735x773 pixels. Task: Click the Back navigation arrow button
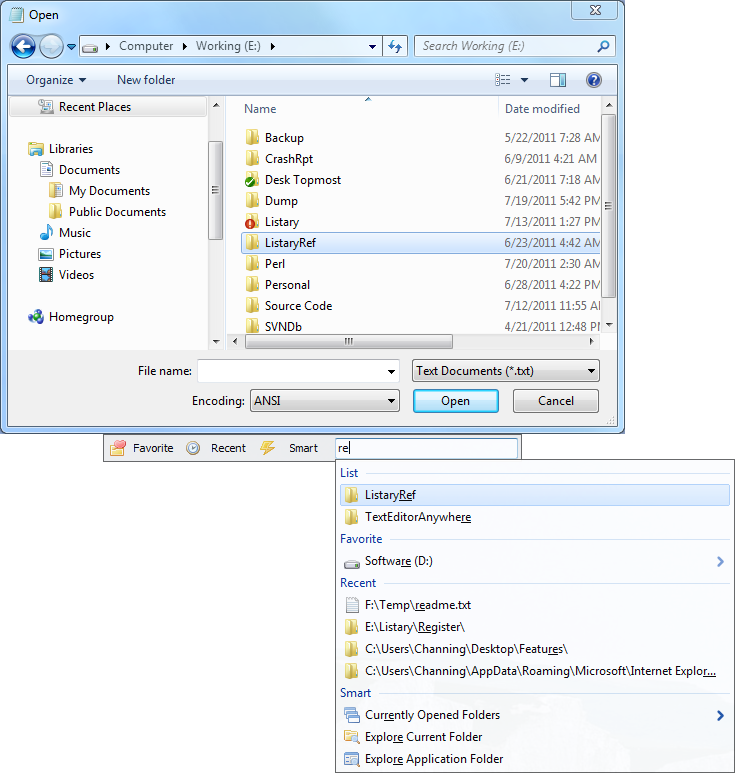tap(23, 47)
